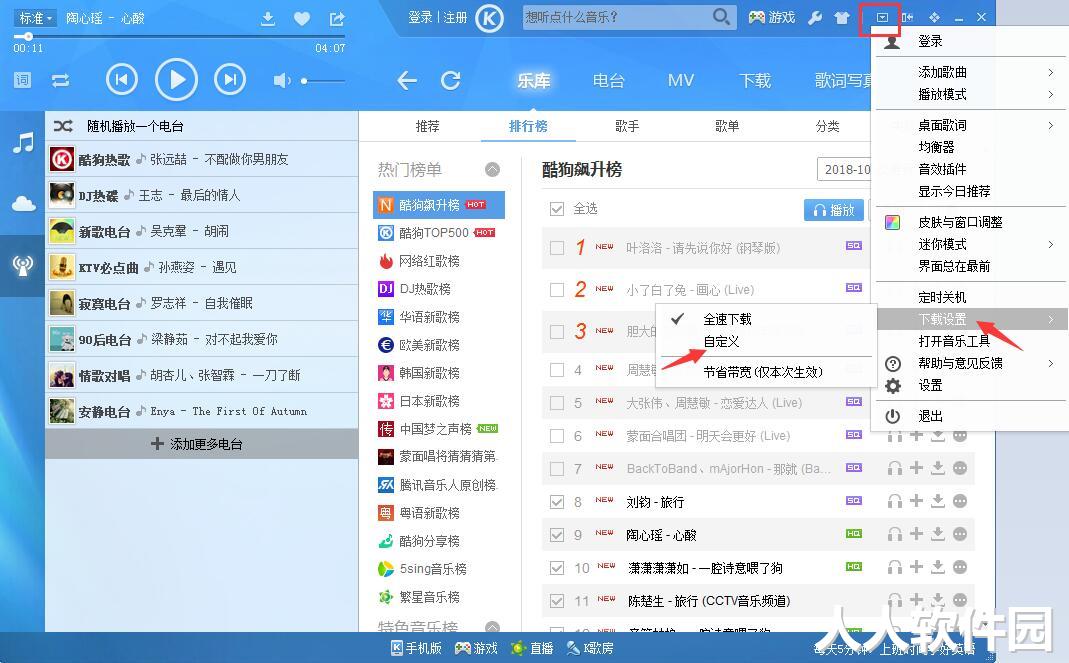
Task: Check the box for song 1 叶洛洛
Action: [557, 248]
